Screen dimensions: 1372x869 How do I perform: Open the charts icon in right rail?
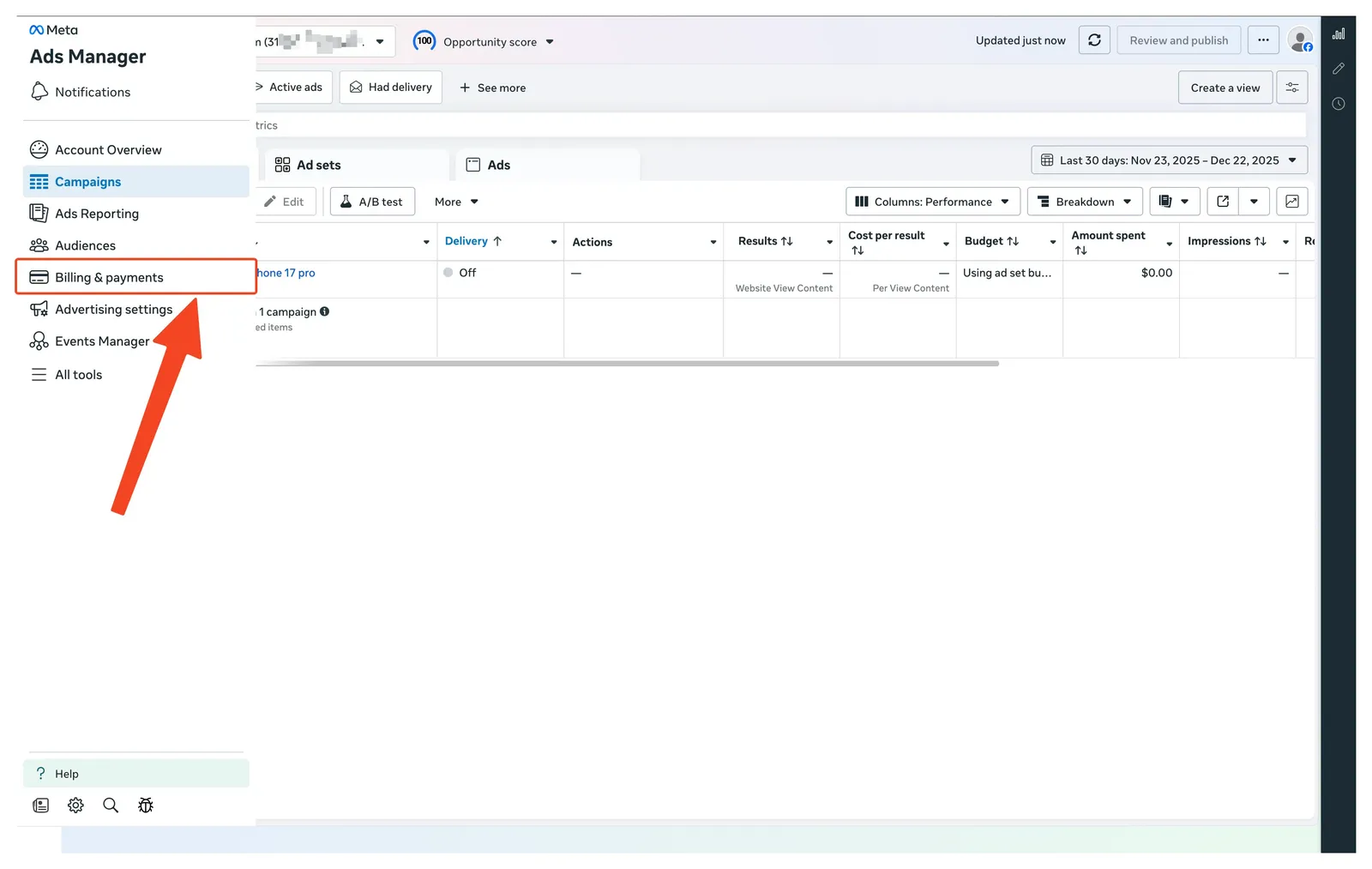click(1338, 34)
